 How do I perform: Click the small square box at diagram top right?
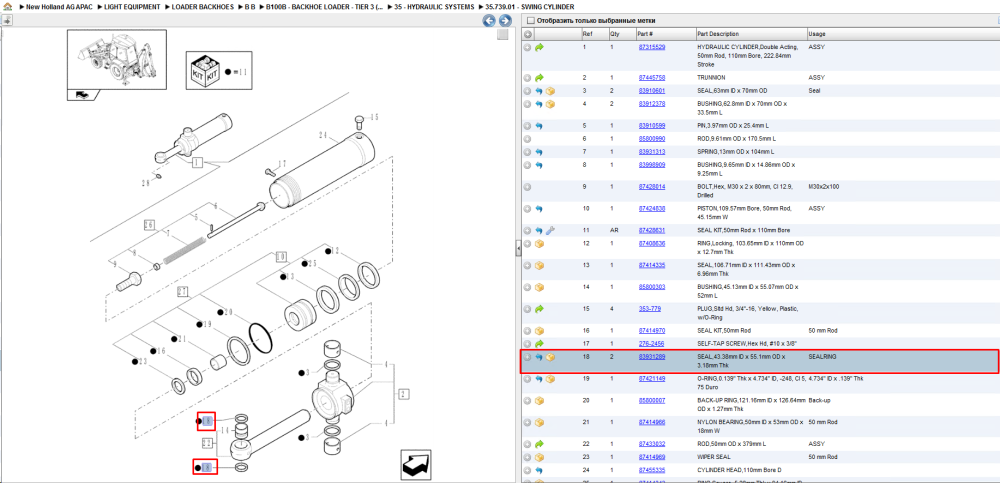pos(503,34)
